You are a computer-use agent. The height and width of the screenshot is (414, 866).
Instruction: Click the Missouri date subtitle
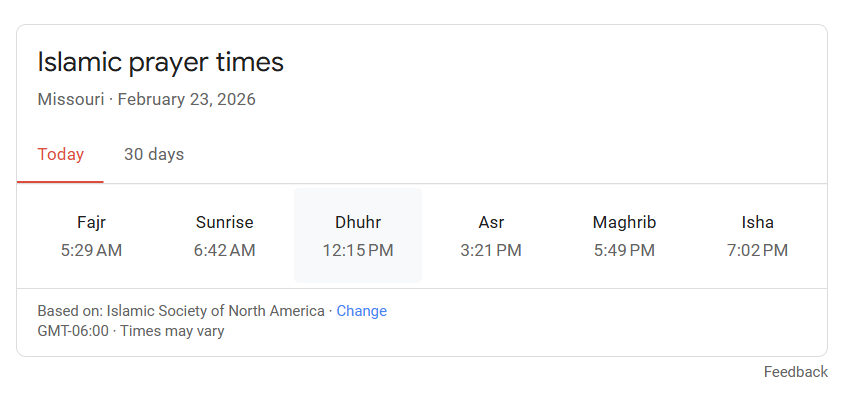[x=146, y=99]
